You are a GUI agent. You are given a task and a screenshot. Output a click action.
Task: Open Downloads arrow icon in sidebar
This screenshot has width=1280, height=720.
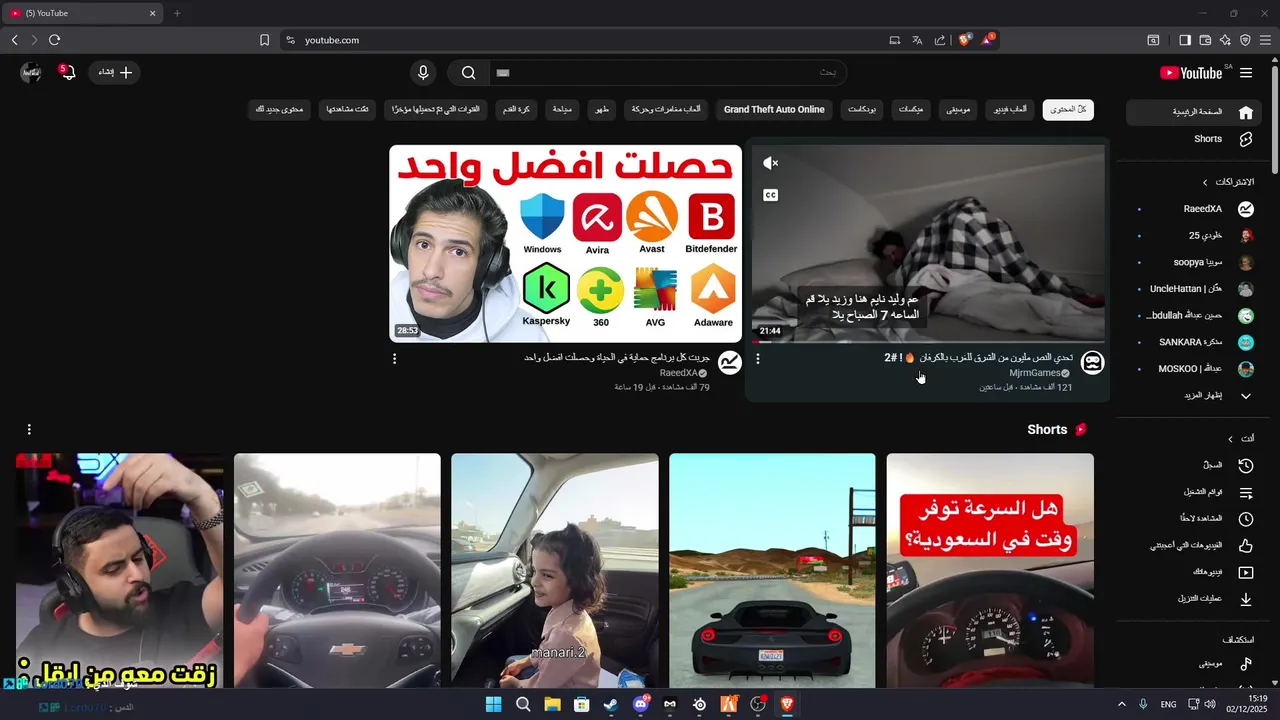(1246, 599)
